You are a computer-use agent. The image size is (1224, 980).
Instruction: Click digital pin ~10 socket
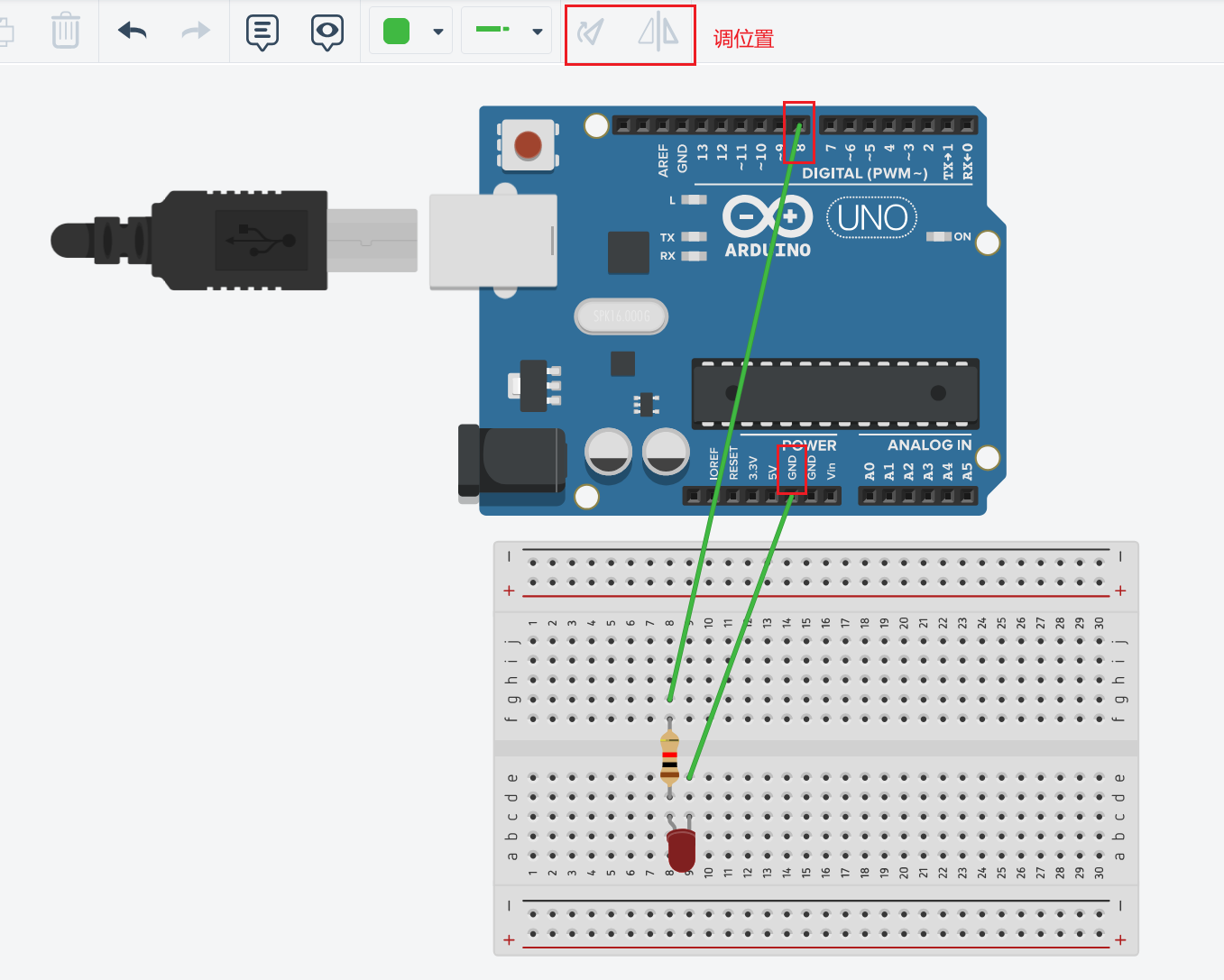pyautogui.click(x=760, y=125)
